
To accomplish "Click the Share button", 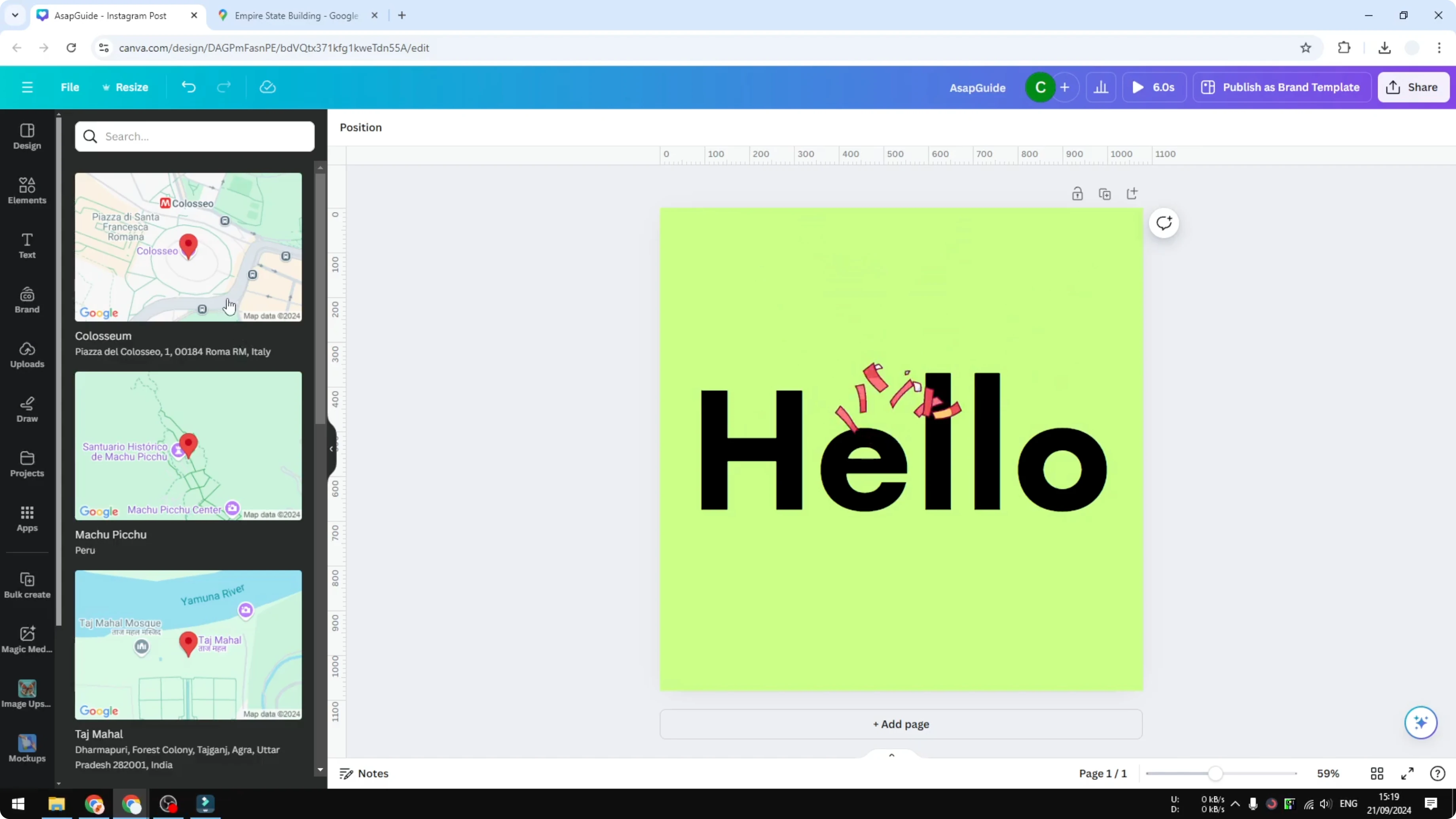I will 1413,87.
